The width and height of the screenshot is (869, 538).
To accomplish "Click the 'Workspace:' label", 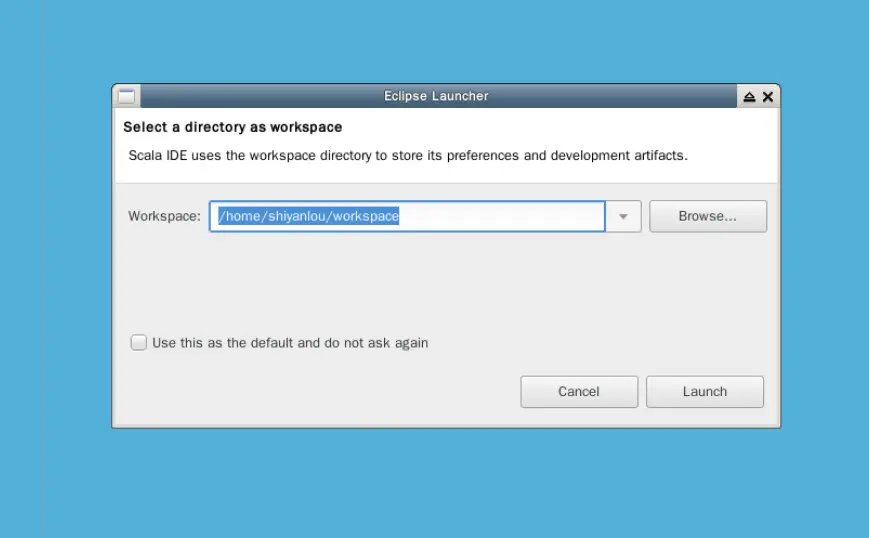I will pos(165,216).
